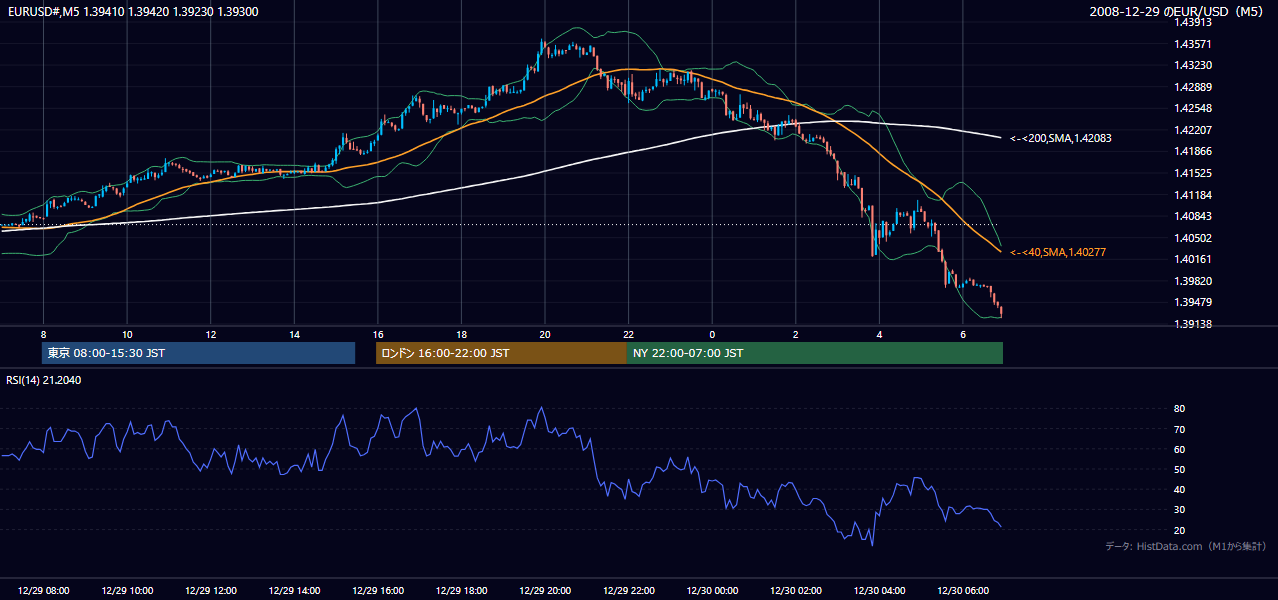The height and width of the screenshot is (600, 1278).
Task: Click the 1.41184 price axis label
Action: [x=1195, y=195]
